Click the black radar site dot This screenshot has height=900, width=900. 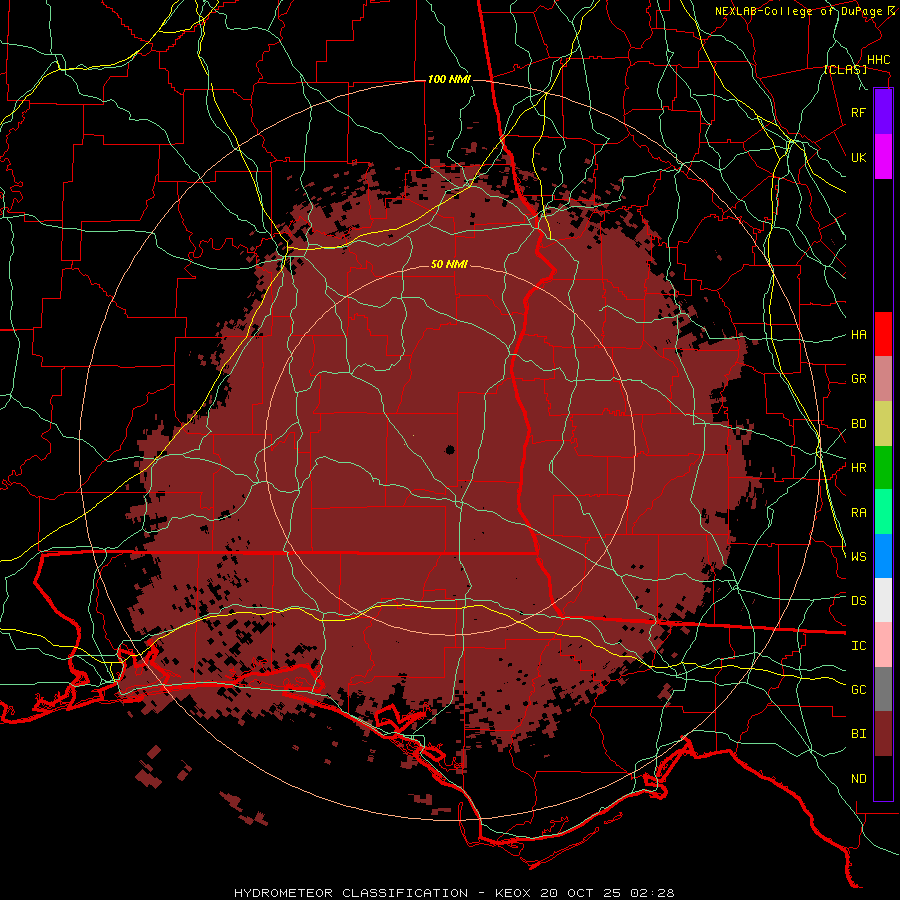pyautogui.click(x=450, y=449)
